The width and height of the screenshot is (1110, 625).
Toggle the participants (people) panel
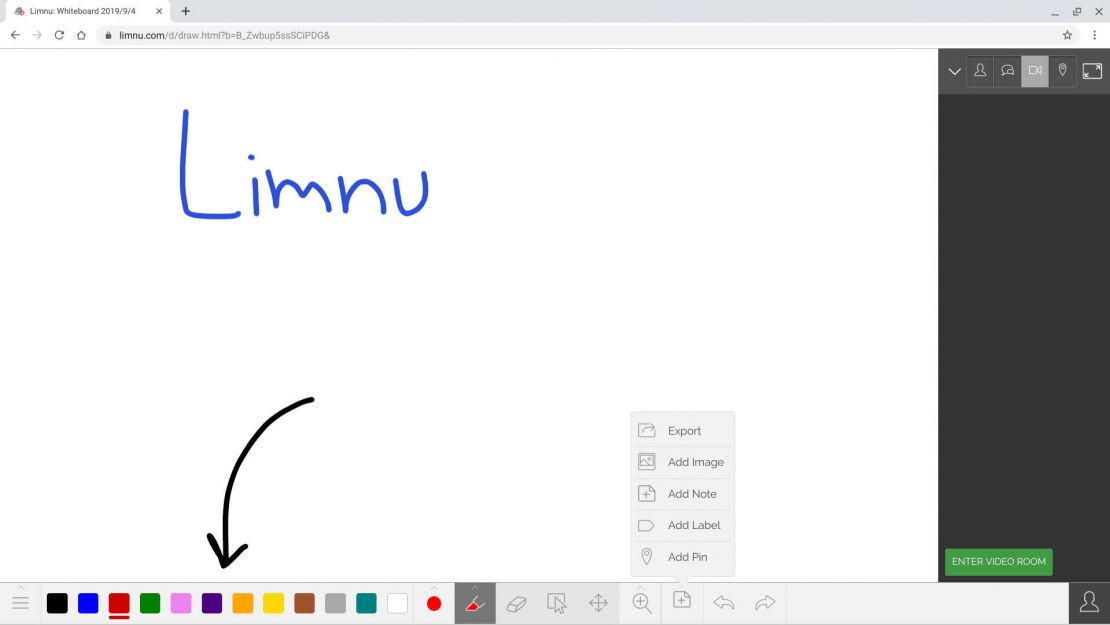coord(980,70)
